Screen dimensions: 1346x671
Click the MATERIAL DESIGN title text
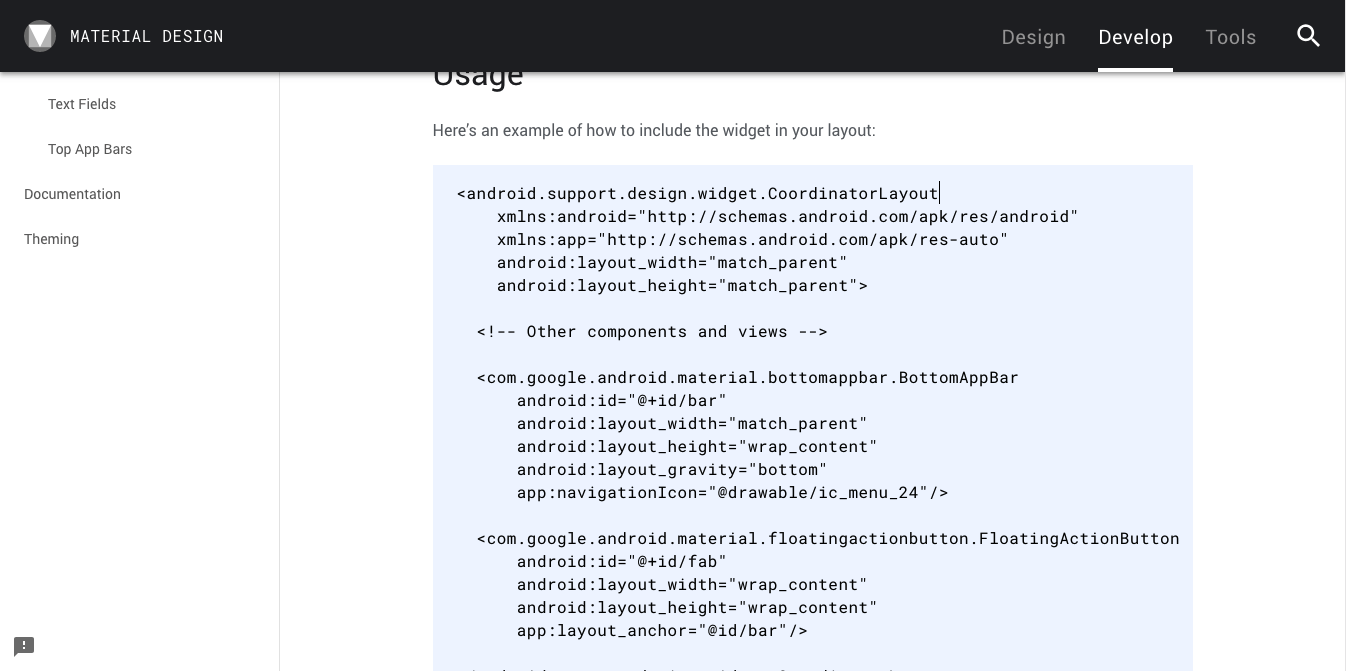[147, 36]
